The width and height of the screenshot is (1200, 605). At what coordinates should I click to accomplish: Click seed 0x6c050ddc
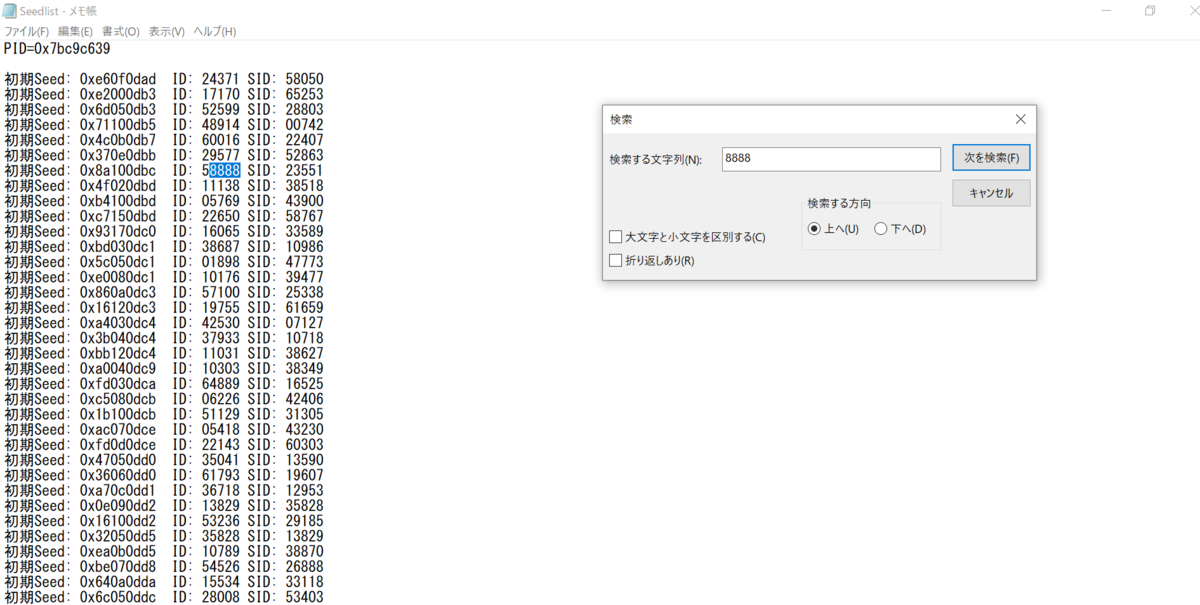coord(118,598)
